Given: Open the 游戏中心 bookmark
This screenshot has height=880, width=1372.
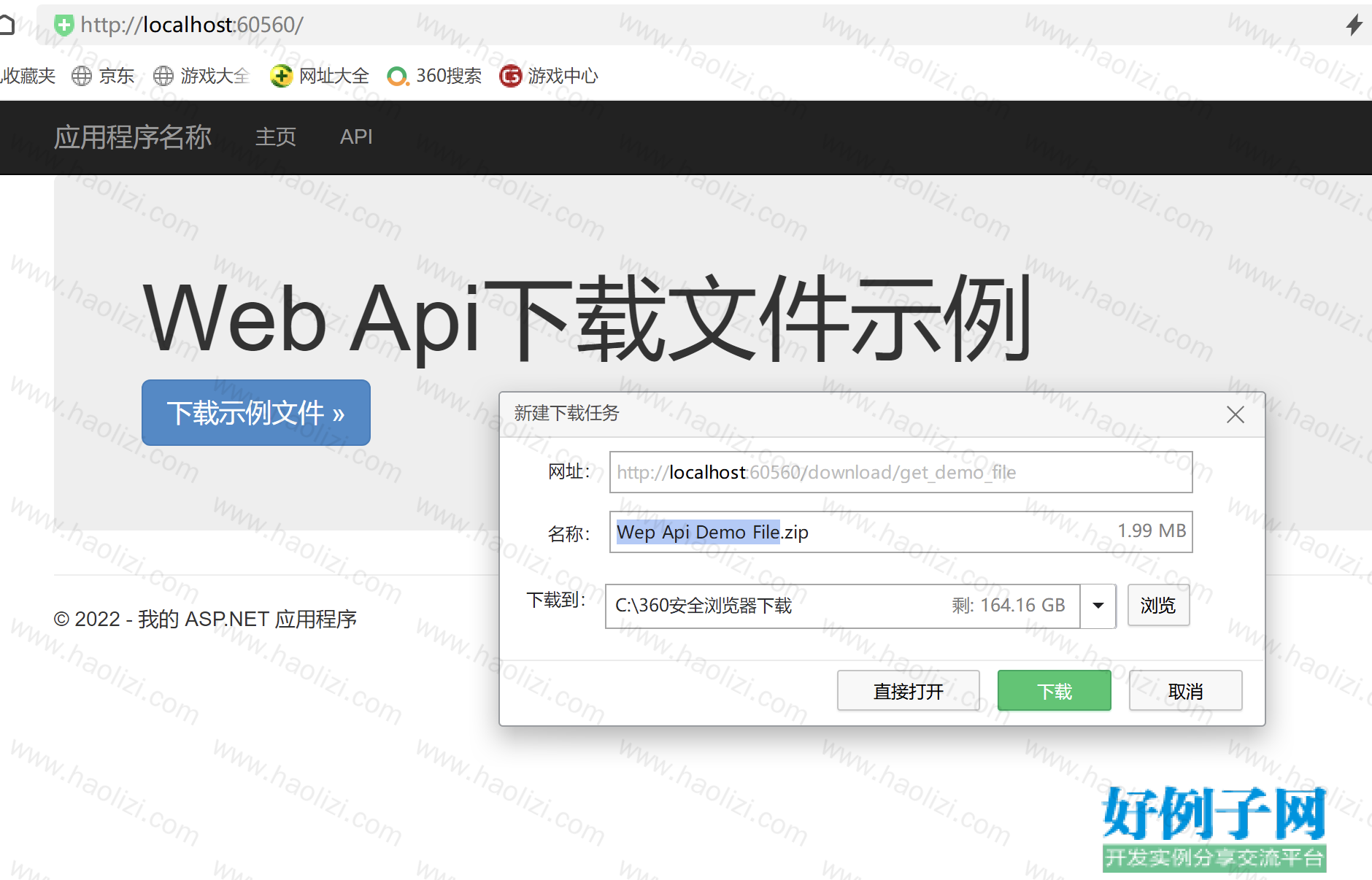Looking at the screenshot, I should 549,76.
